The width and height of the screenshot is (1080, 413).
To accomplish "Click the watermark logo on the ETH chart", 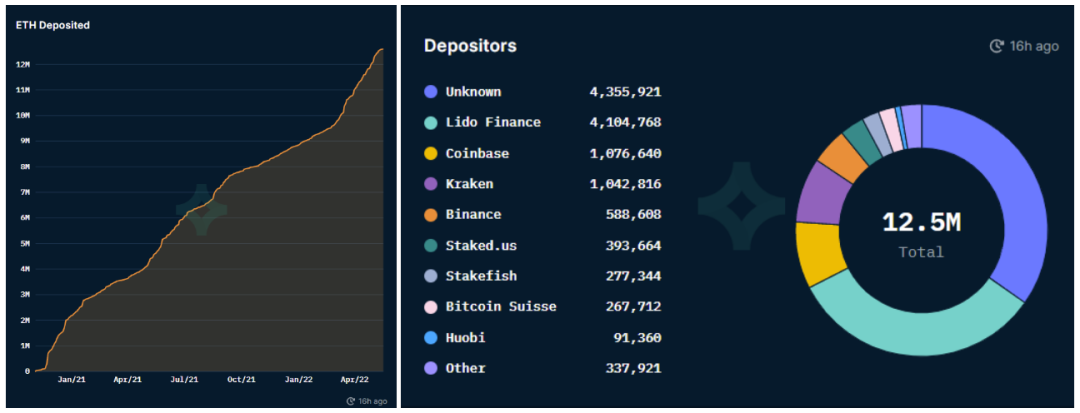I will point(201,209).
